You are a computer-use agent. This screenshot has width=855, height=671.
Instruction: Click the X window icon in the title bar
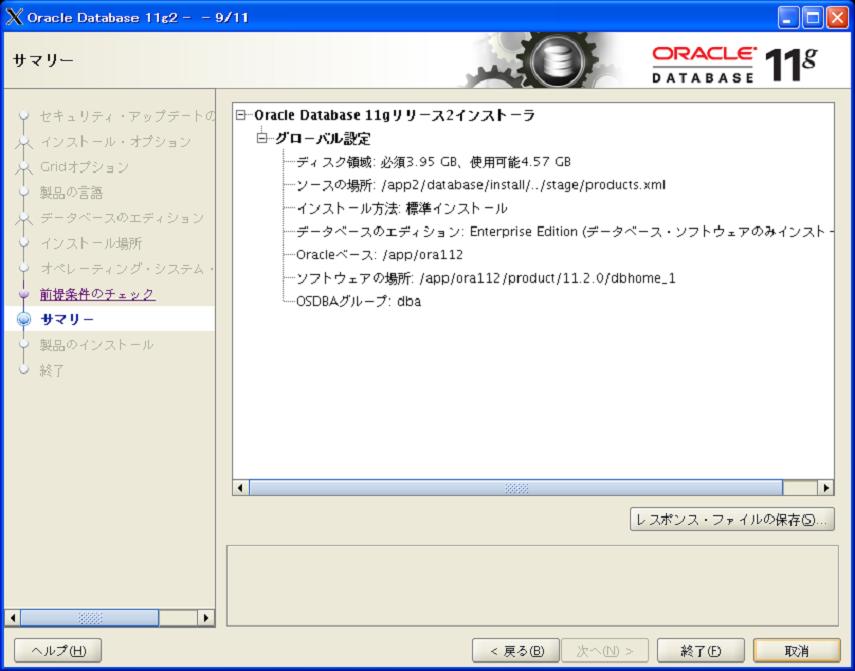tap(14, 17)
